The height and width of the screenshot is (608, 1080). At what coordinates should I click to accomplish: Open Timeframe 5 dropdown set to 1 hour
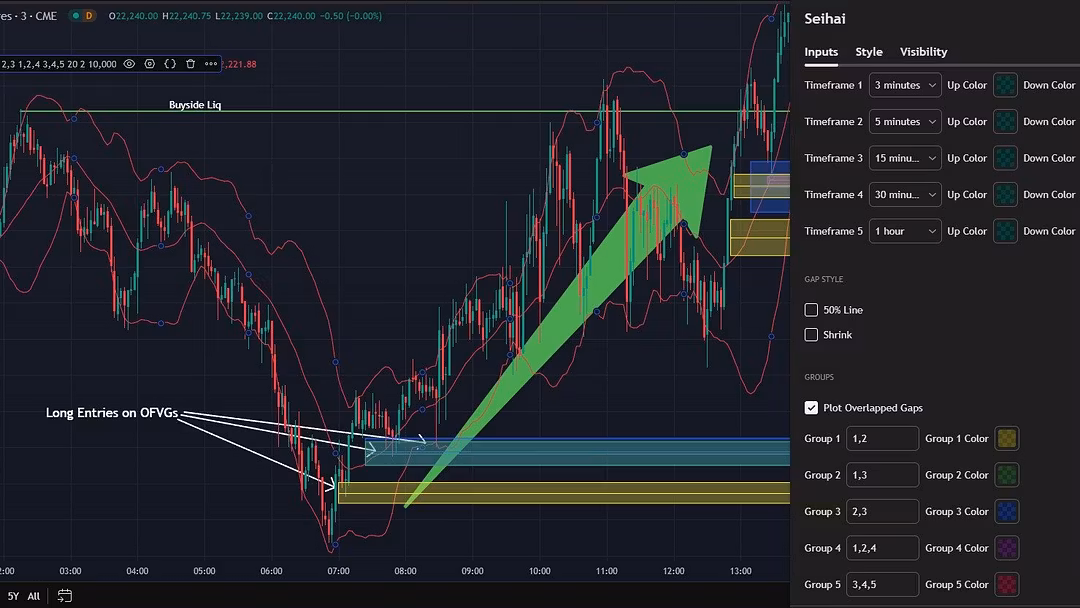[905, 231]
